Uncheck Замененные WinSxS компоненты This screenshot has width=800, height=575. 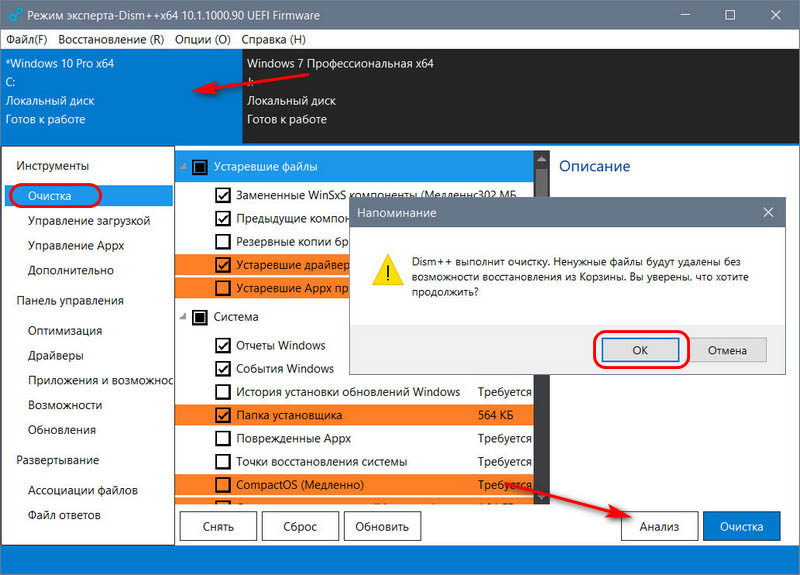[222, 195]
